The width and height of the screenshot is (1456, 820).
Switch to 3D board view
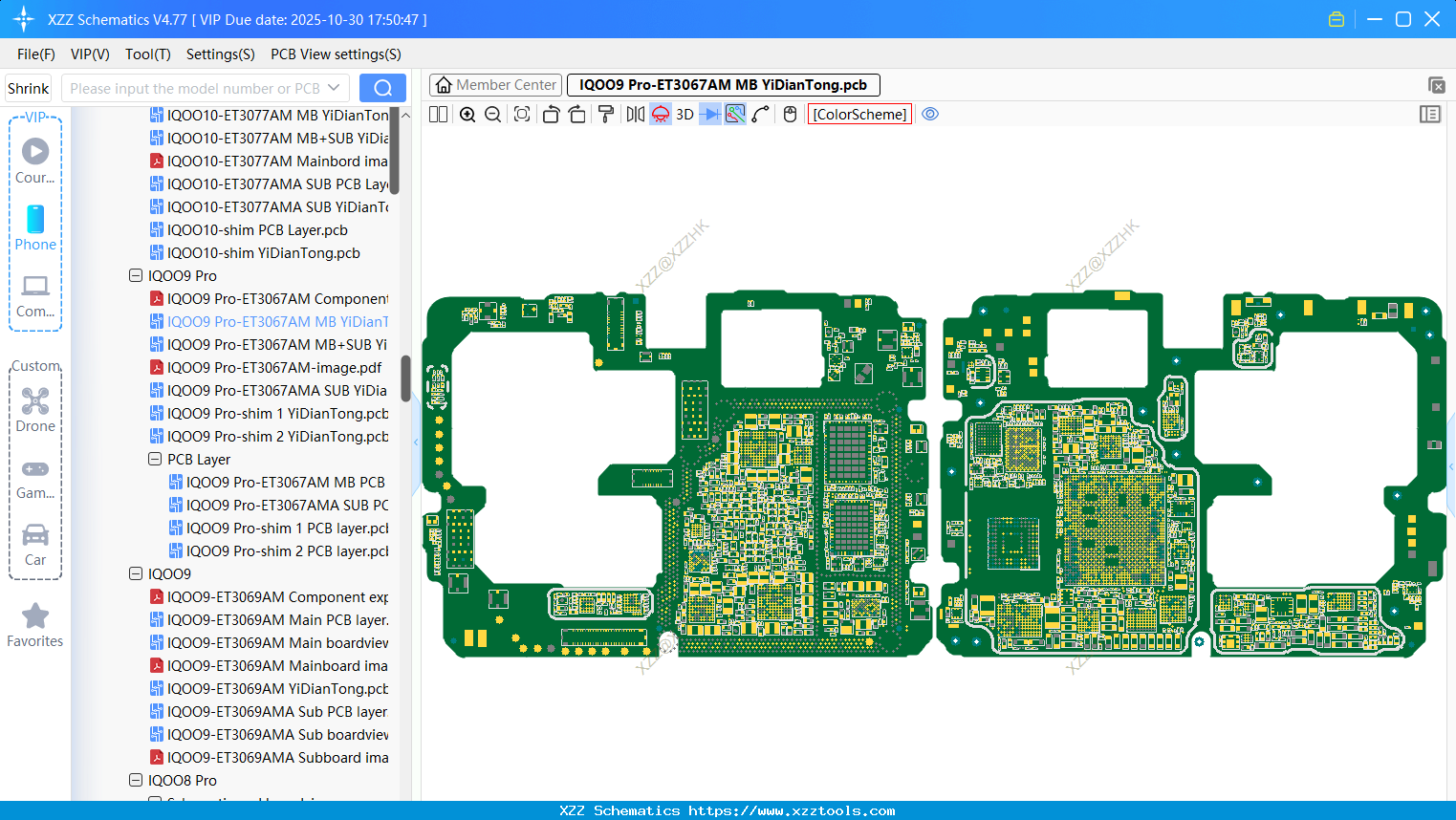click(x=685, y=115)
